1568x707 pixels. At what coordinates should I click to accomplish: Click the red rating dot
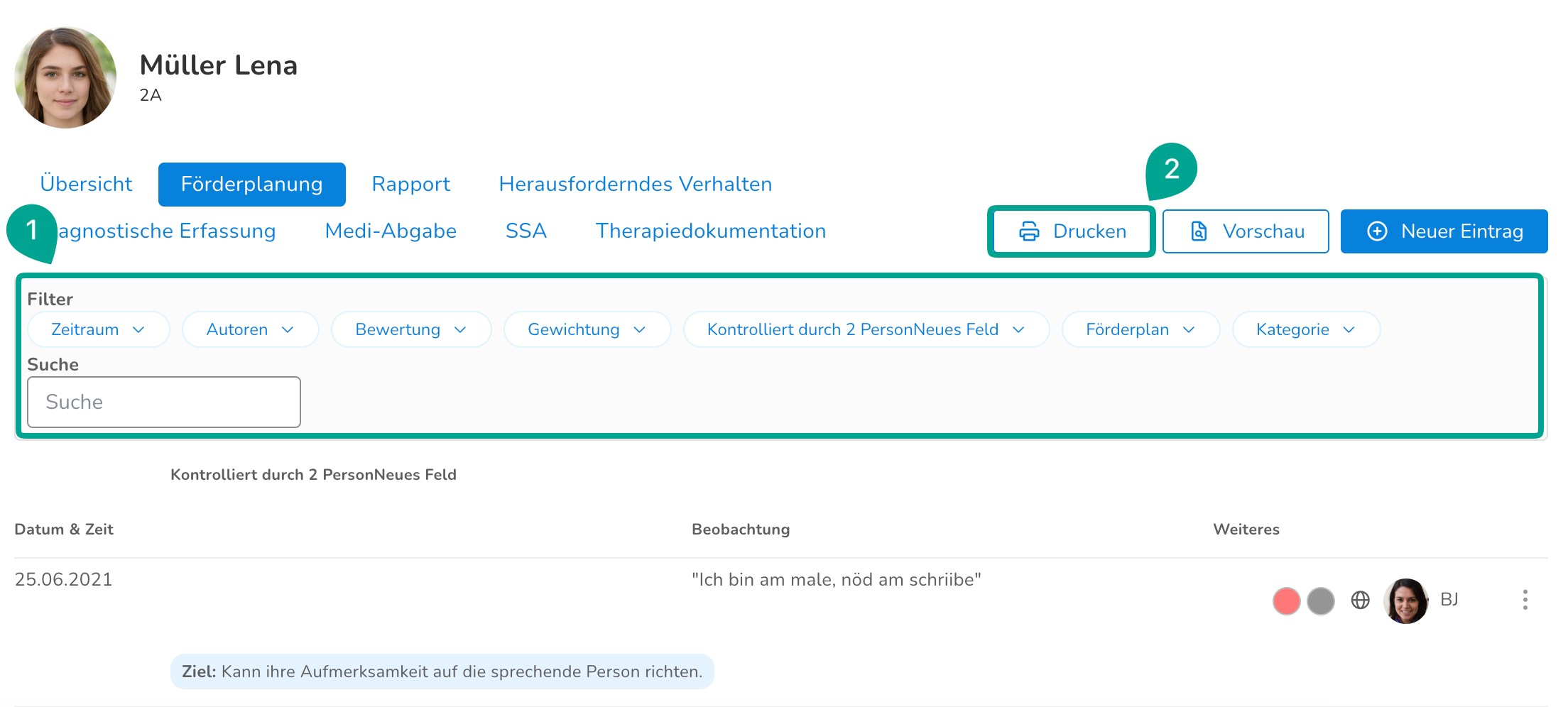1286,601
